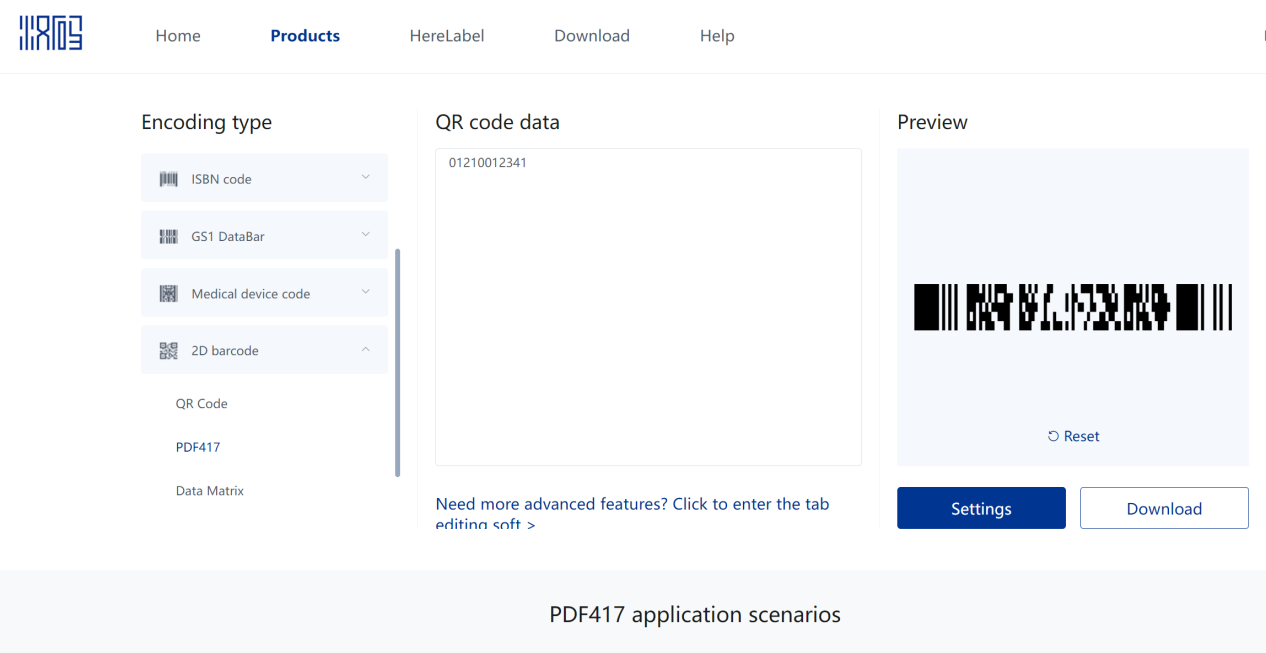Go to the HereLabel page
This screenshot has height=653, width=1266.
click(447, 36)
